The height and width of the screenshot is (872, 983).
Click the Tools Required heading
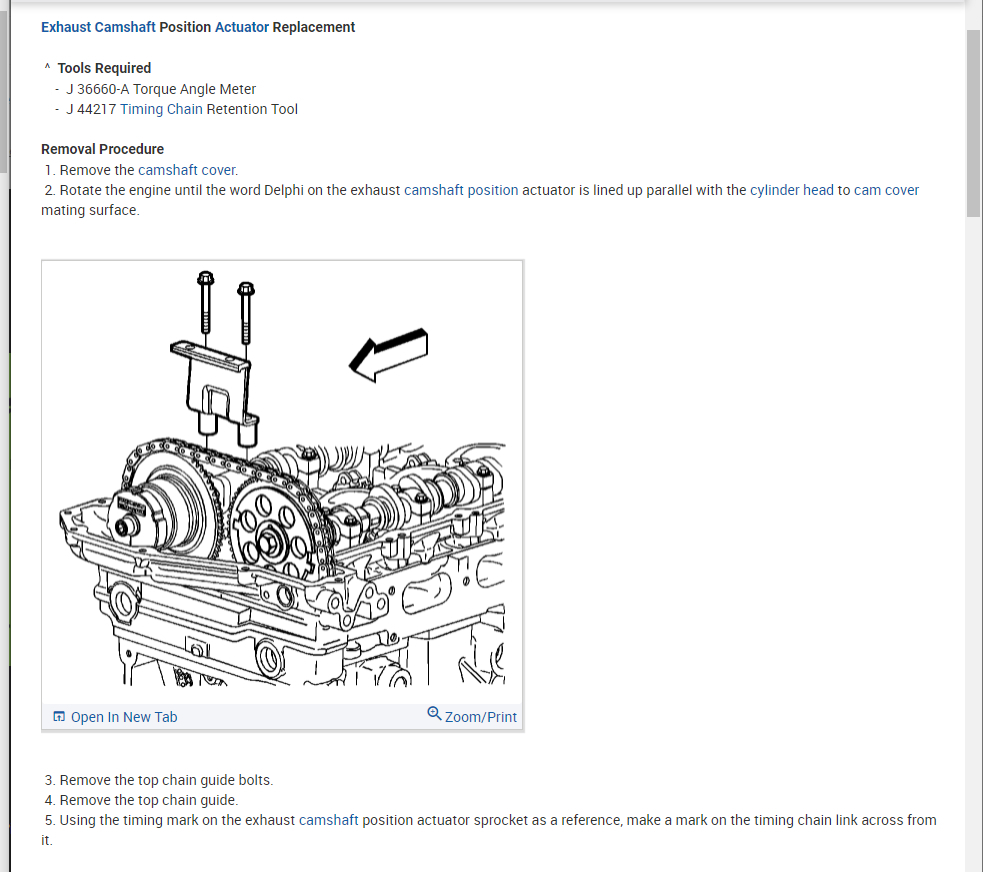pos(104,68)
